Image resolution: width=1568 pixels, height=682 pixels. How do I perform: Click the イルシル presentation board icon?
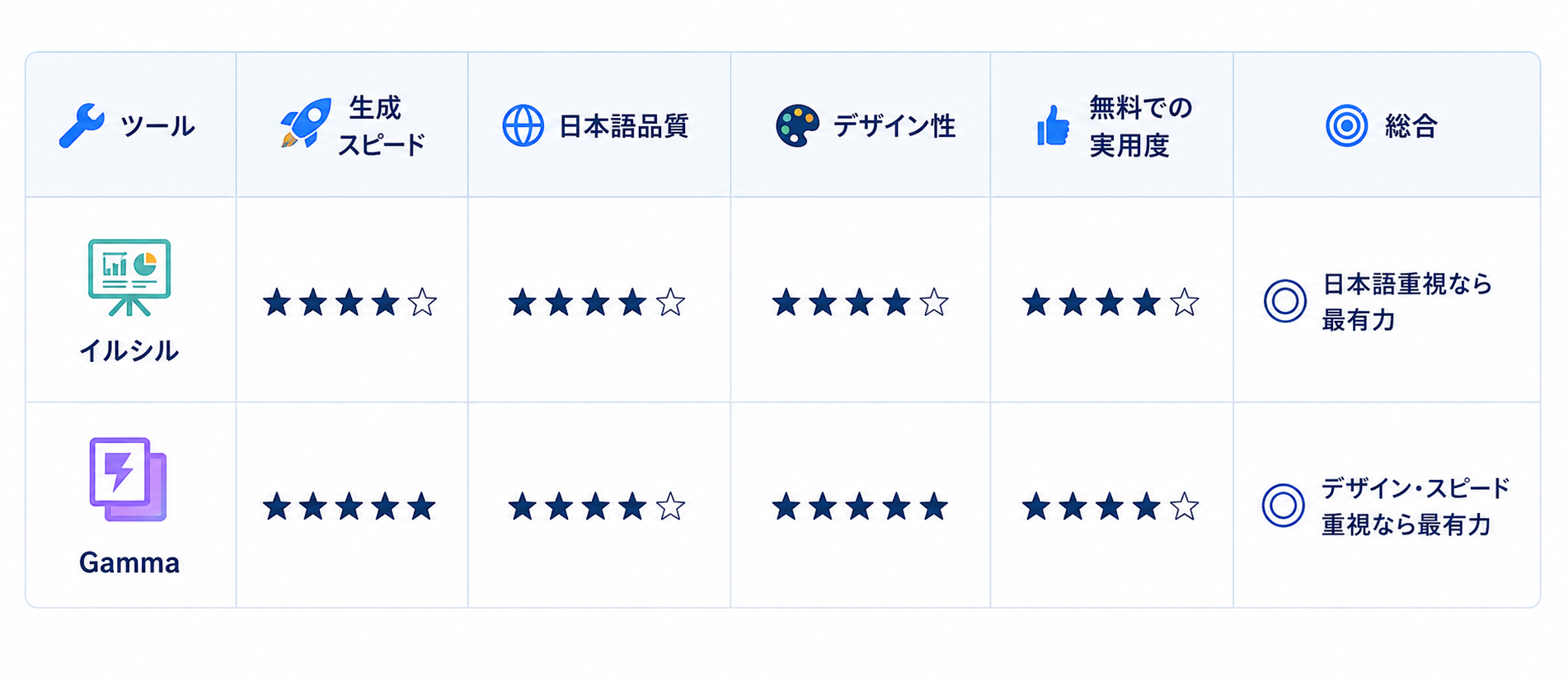click(129, 277)
